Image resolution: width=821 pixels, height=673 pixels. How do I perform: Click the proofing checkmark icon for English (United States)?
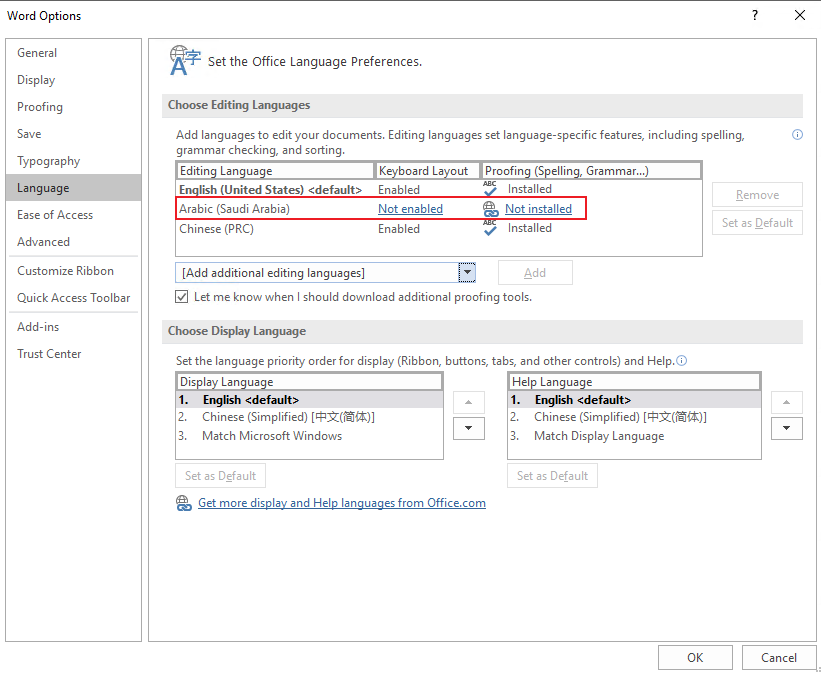[x=490, y=189]
